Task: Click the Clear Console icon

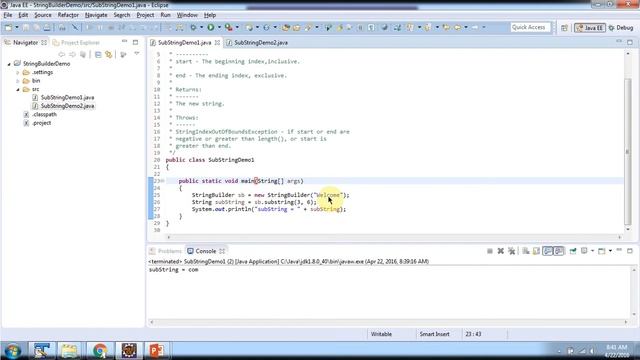Action: pos(526,251)
